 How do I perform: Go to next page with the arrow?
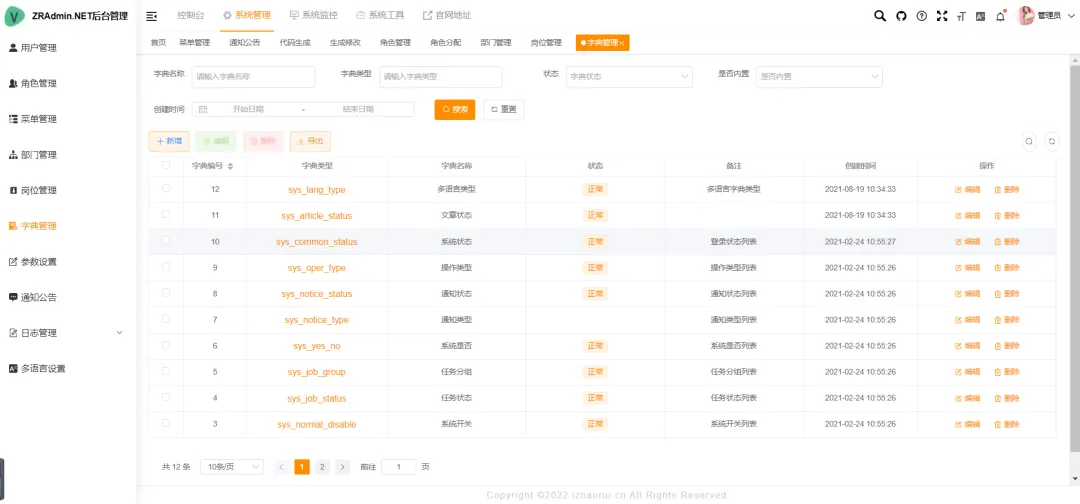342,467
